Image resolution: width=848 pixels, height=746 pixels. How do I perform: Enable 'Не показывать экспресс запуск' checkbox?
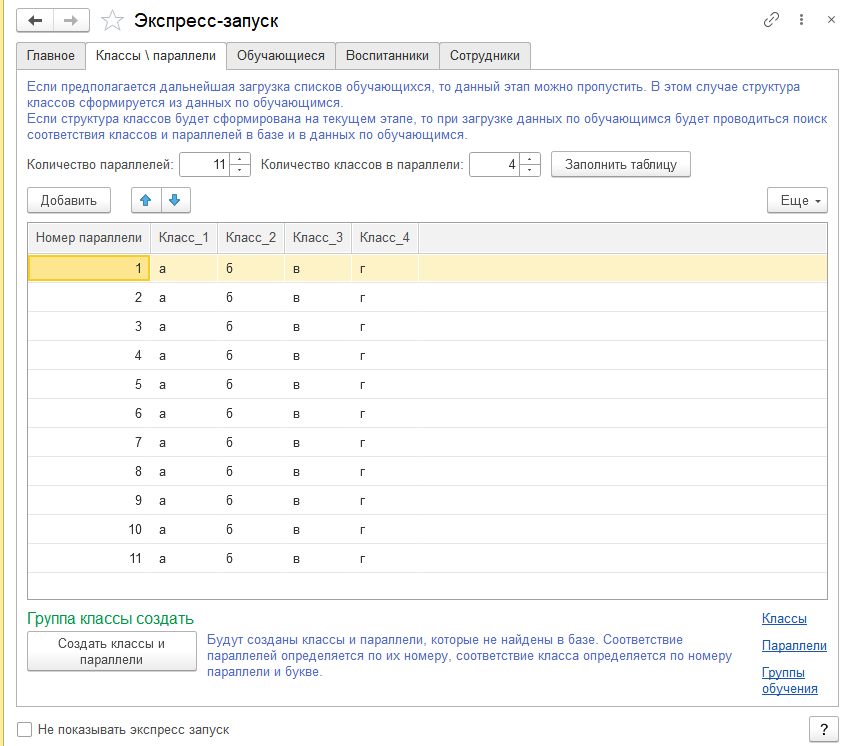(24, 729)
